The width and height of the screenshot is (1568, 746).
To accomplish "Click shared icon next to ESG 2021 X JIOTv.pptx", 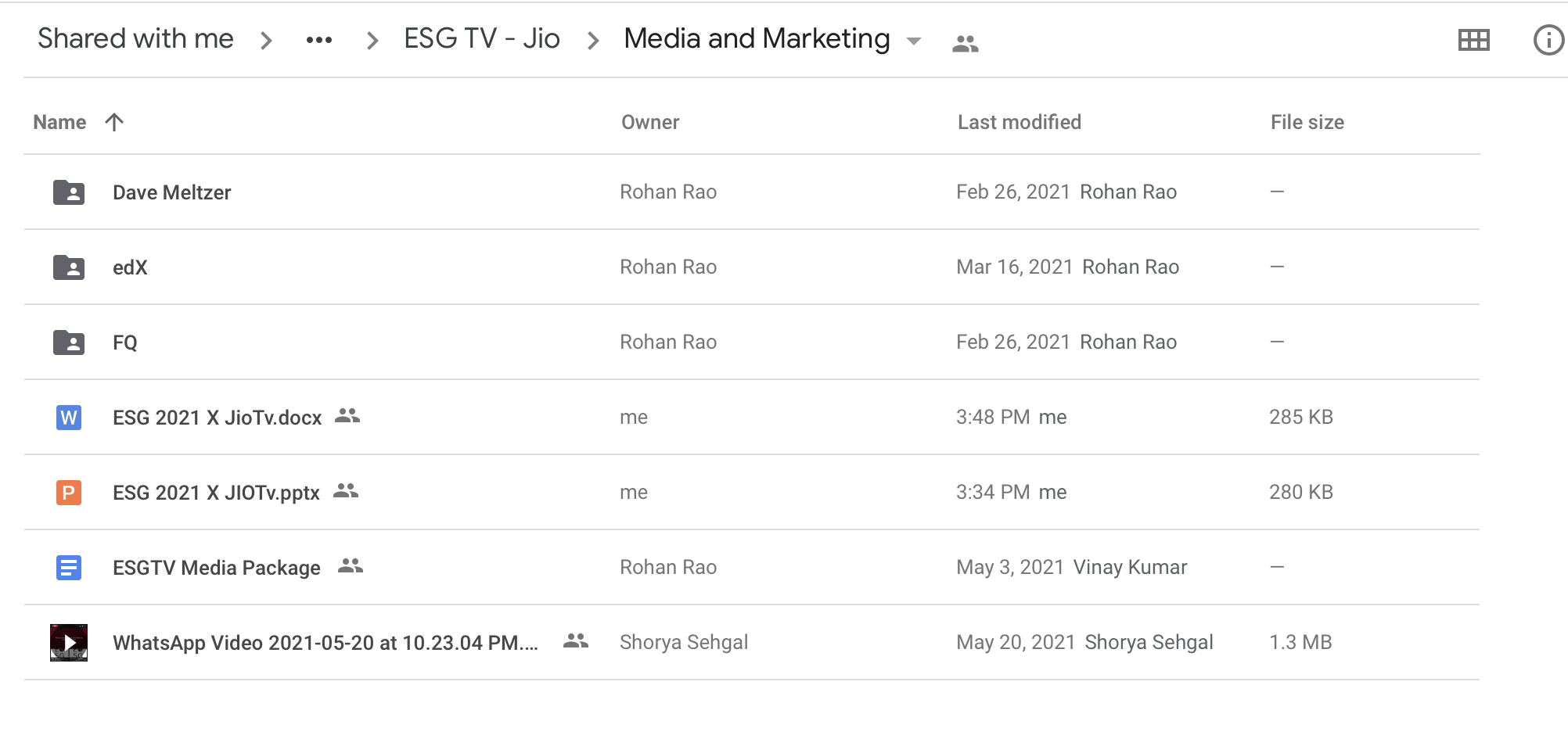I will [346, 491].
